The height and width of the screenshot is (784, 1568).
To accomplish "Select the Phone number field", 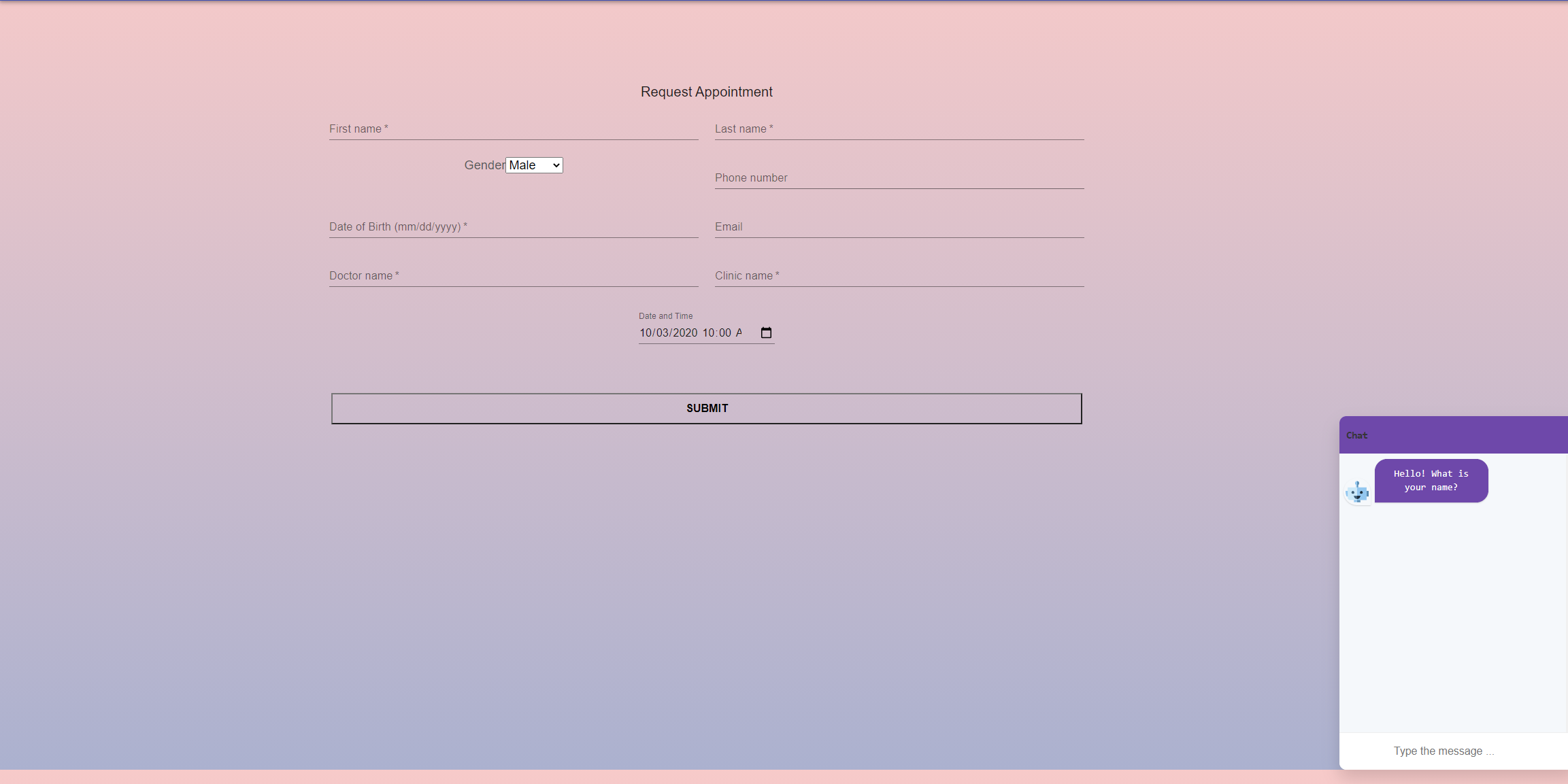I will click(899, 177).
